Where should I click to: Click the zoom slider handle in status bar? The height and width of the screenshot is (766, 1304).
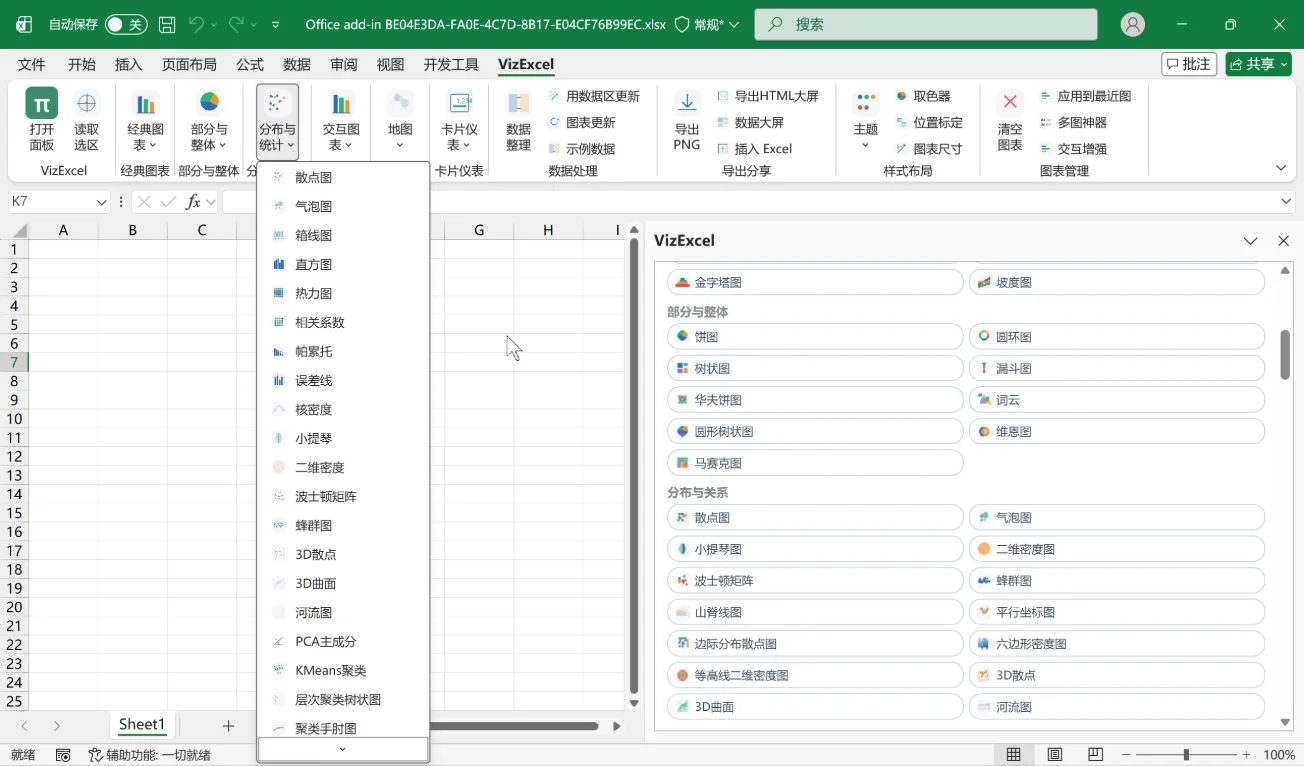pos(1186,755)
